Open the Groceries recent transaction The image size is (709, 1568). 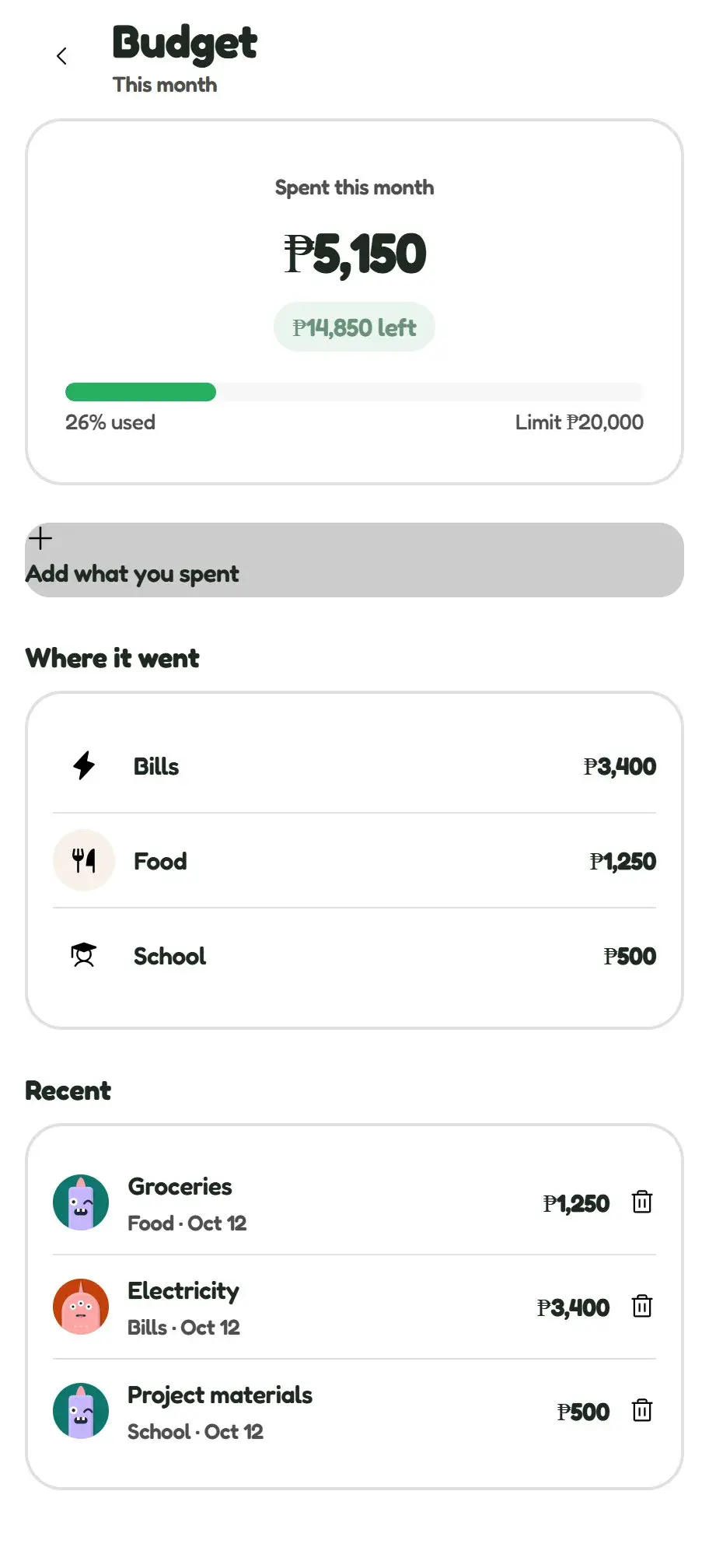[354, 1202]
